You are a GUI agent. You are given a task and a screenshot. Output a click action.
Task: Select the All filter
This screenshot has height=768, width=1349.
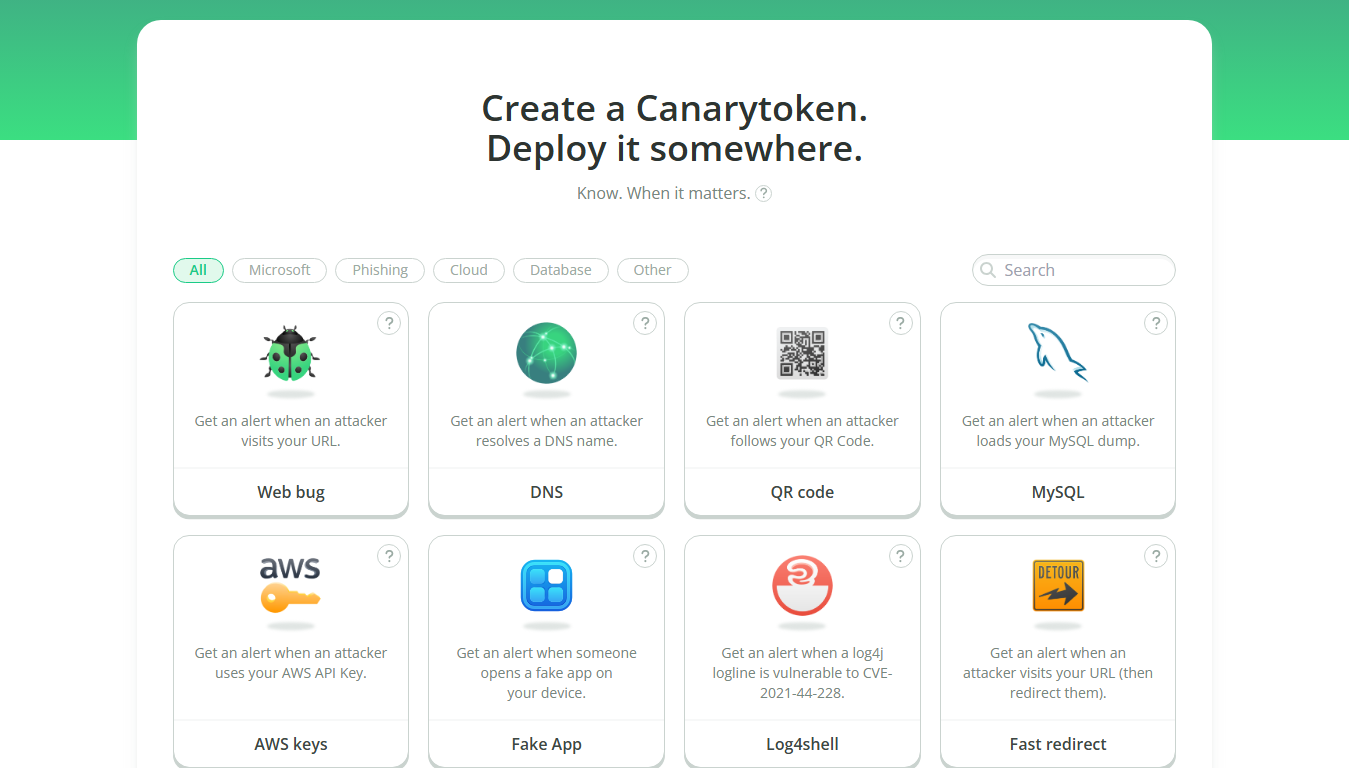[198, 270]
